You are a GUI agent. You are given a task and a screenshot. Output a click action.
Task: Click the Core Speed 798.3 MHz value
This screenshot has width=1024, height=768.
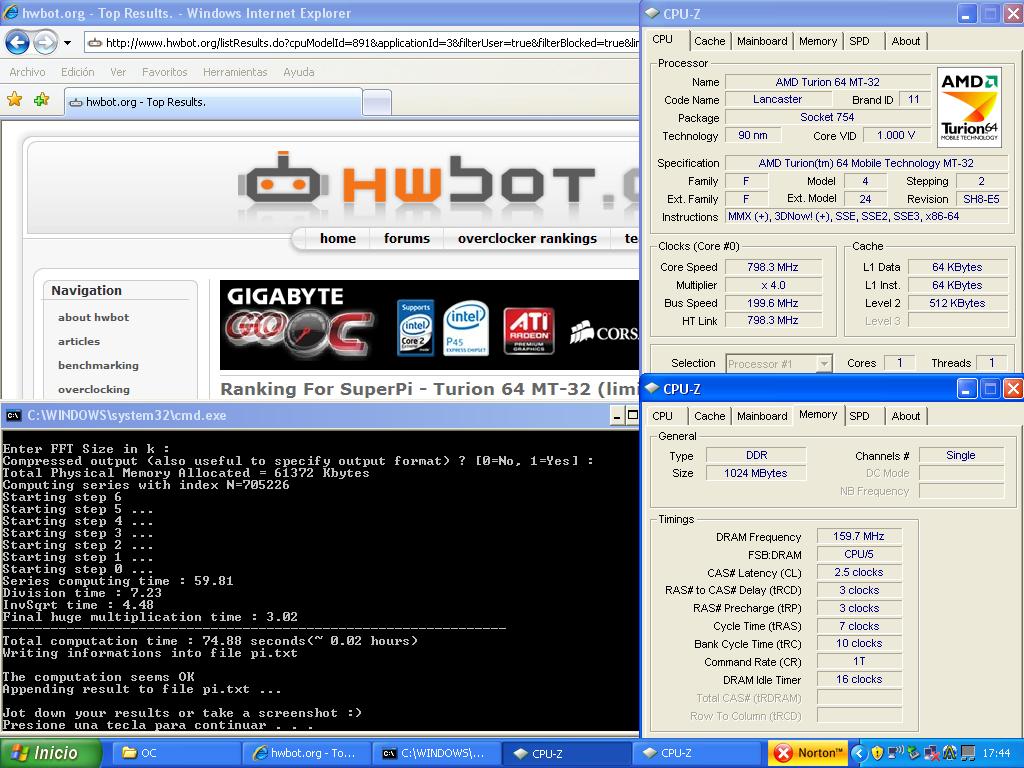tap(773, 267)
